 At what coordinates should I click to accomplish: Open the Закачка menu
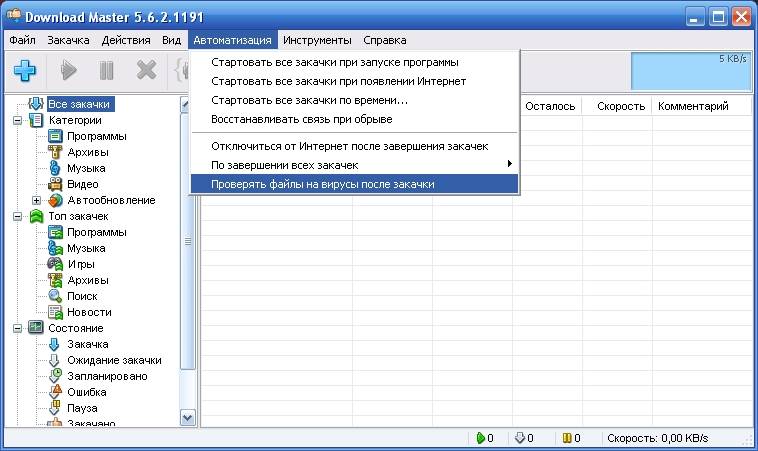click(x=68, y=40)
